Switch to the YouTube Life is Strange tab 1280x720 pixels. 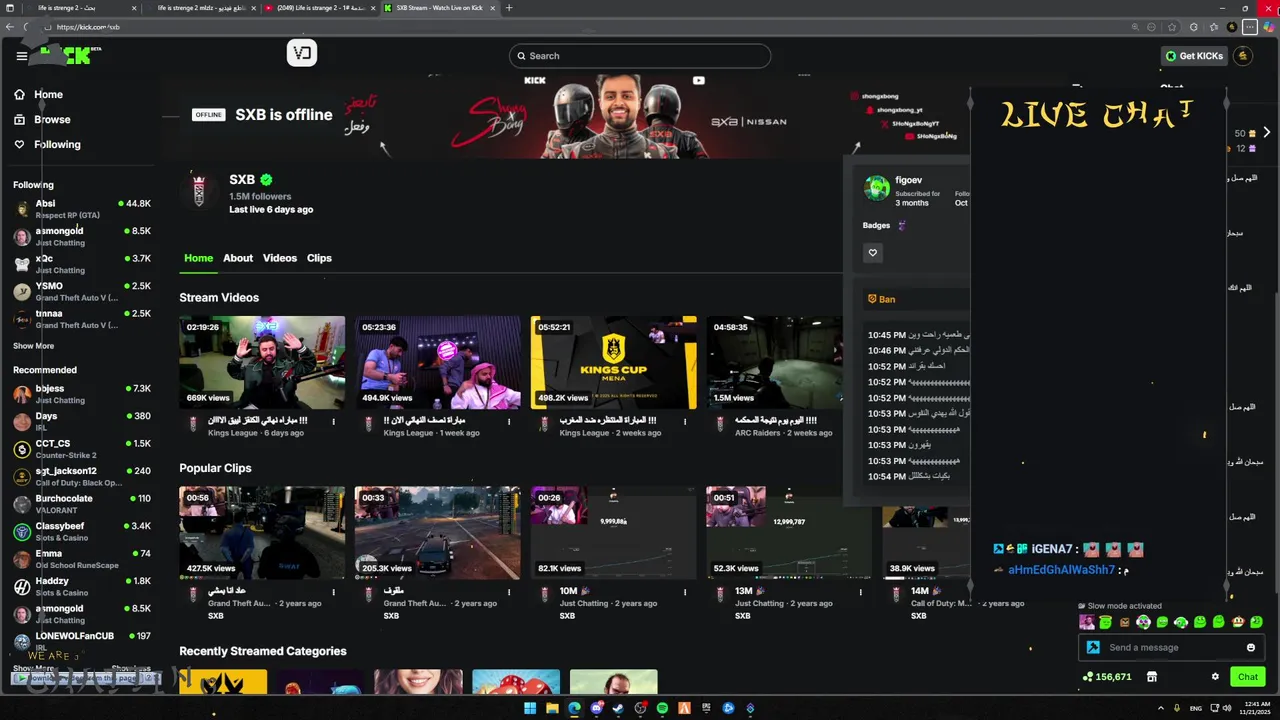pos(320,8)
